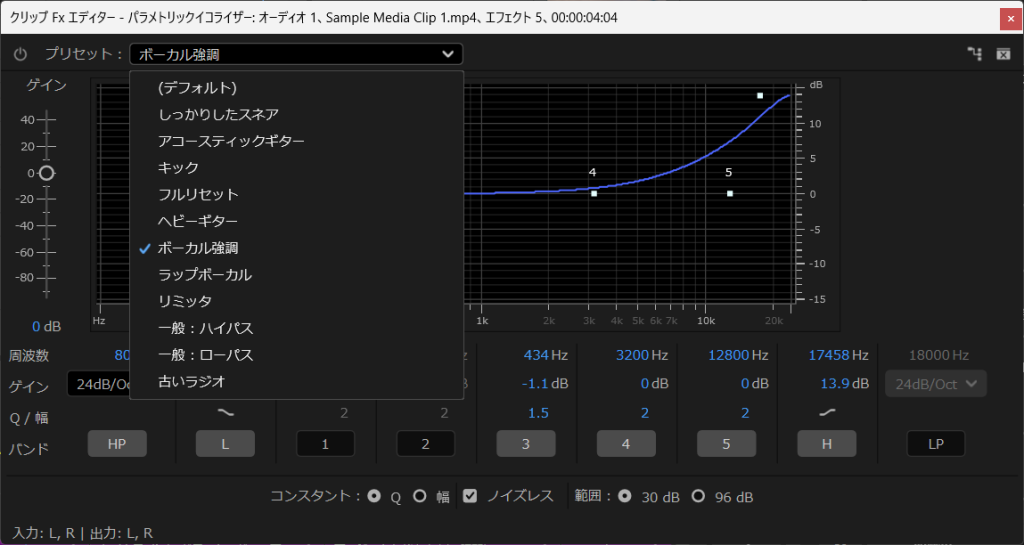Click the Q value 2 above band 5
Image resolution: width=1024 pixels, height=545 pixels.
tap(745, 413)
